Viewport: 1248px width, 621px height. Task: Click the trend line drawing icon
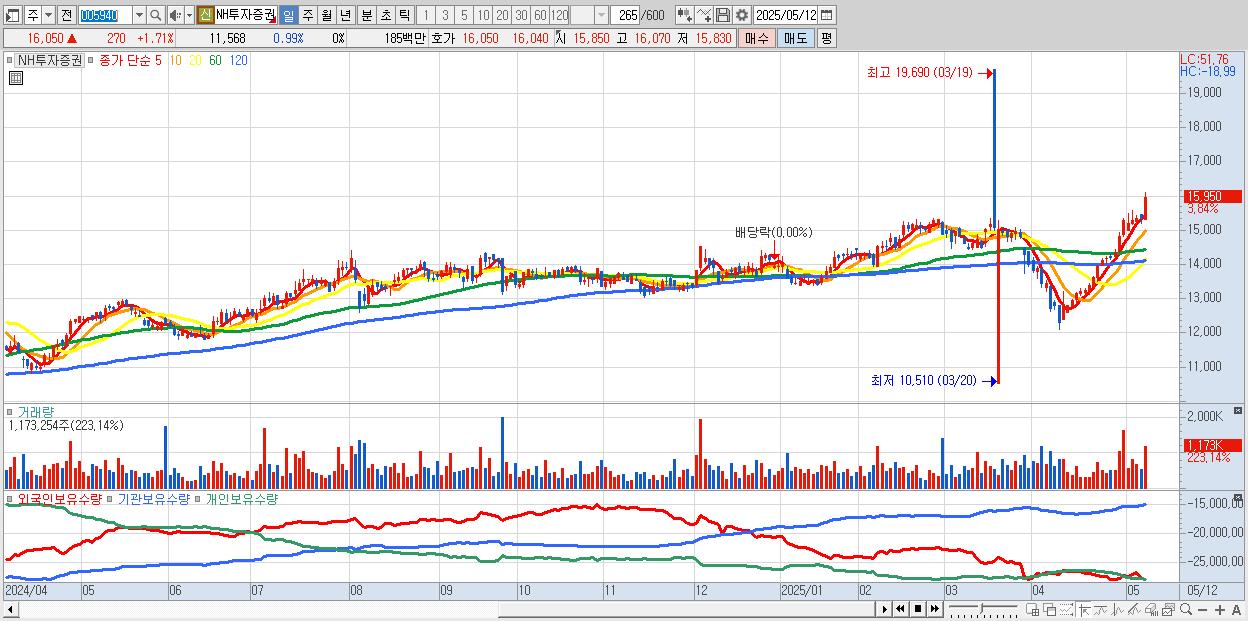point(1100,609)
